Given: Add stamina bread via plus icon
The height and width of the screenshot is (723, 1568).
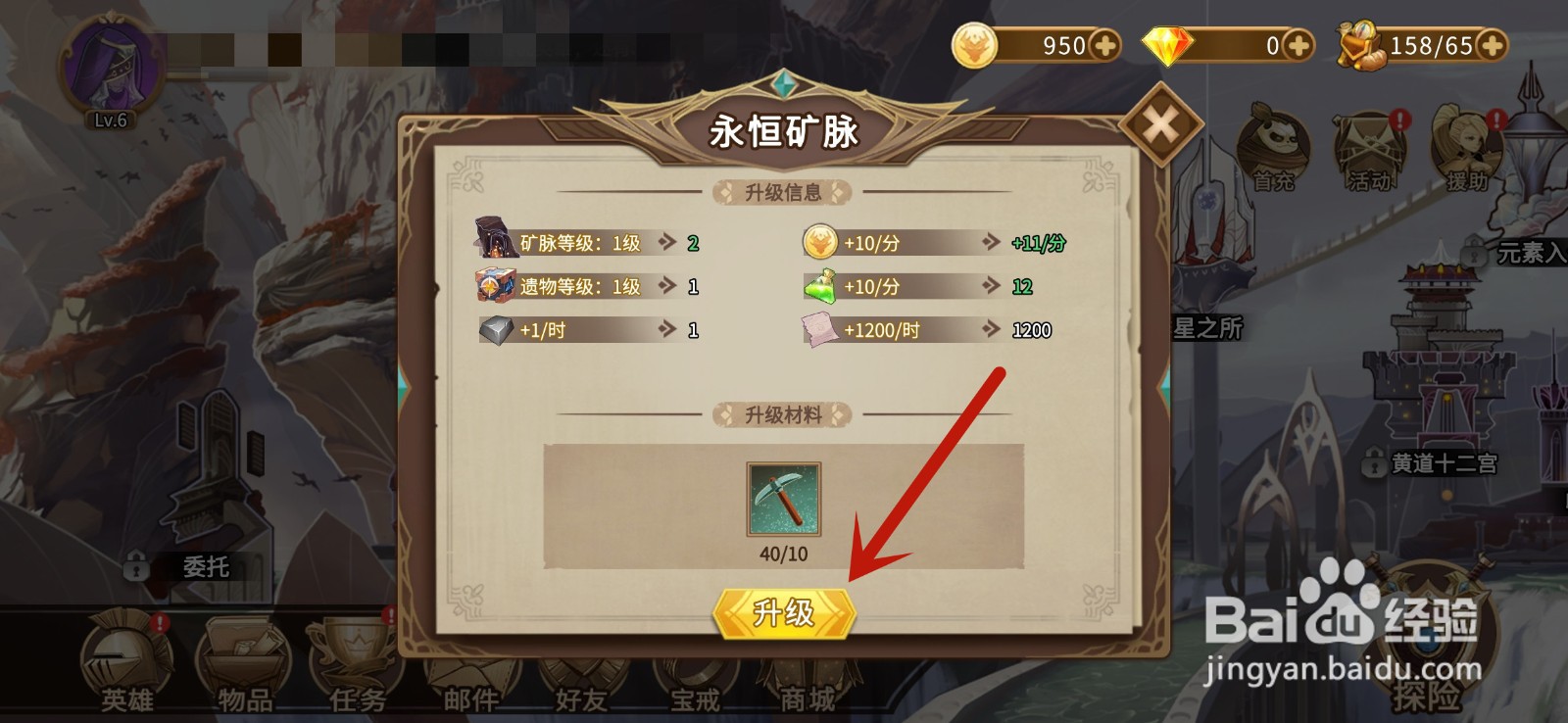Looking at the screenshot, I should pos(1491,46).
